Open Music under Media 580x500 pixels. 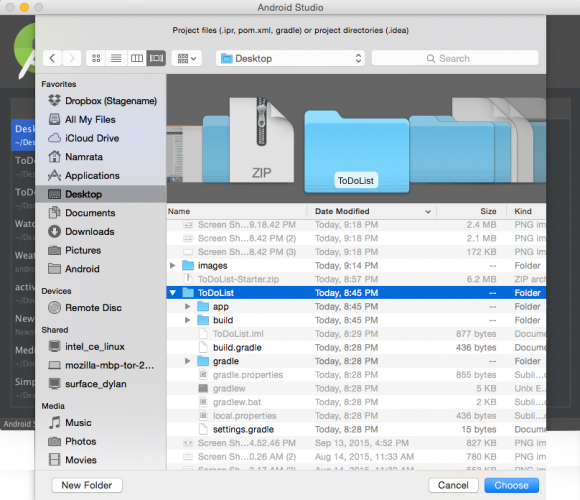point(101,423)
